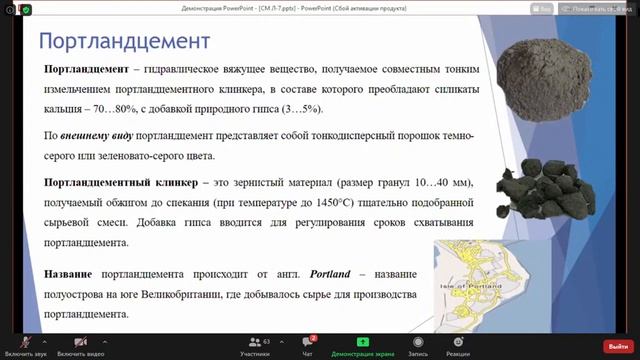Turn on video camera in Zoom
640x360 pixels.
[x=80, y=346]
